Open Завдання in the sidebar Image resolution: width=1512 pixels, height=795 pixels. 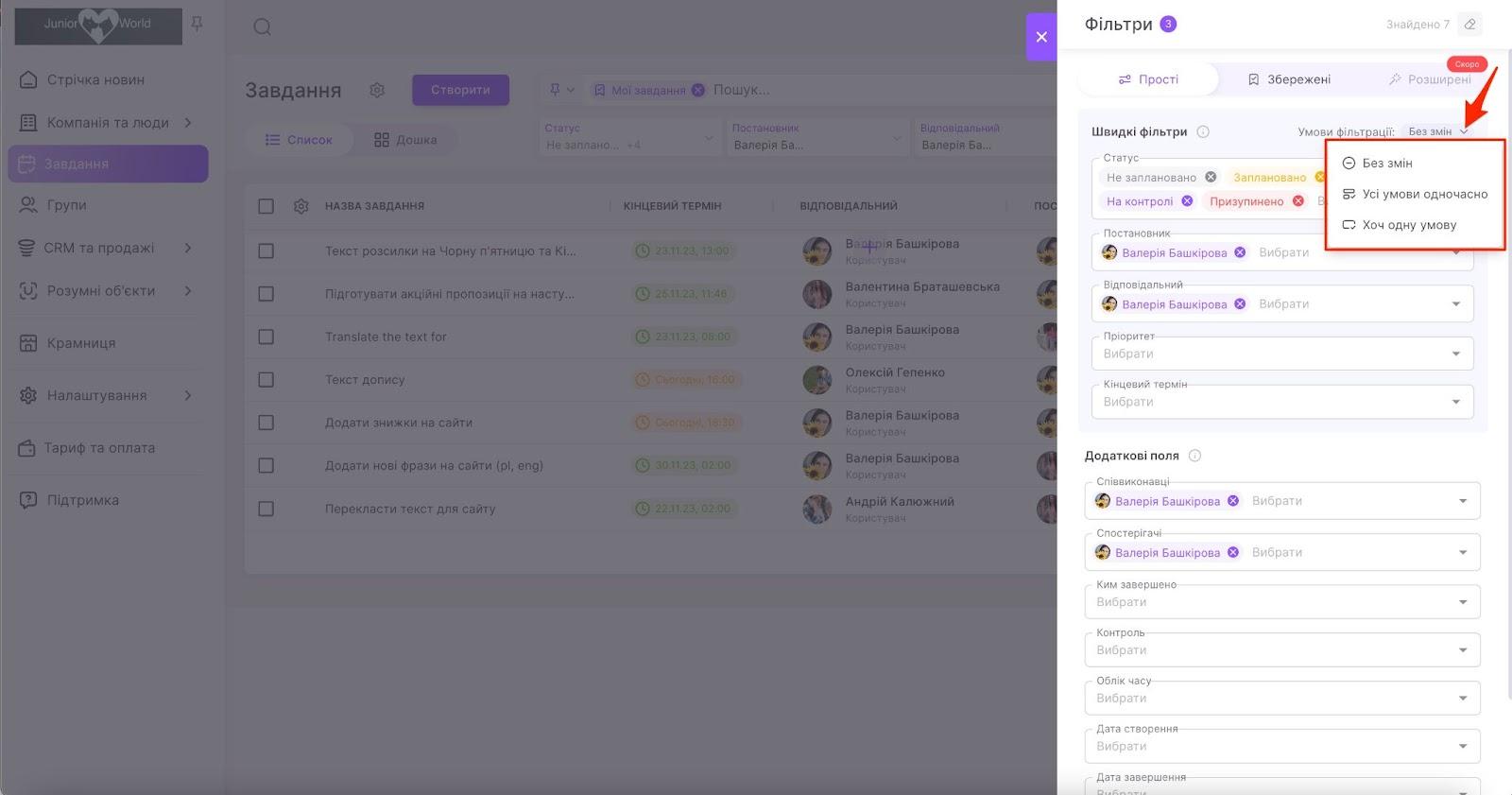pos(108,164)
